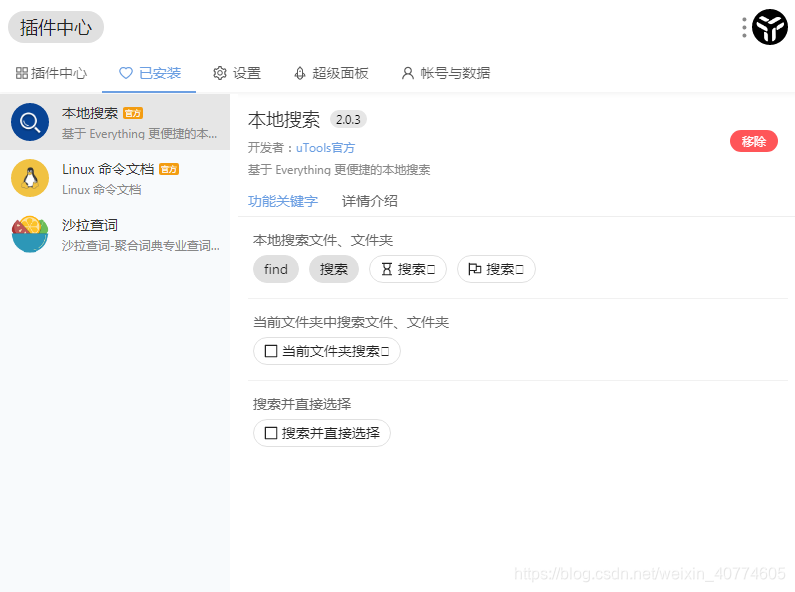The width and height of the screenshot is (795, 592).
Task: Open the uTools官方 developer link
Action: (x=326, y=147)
